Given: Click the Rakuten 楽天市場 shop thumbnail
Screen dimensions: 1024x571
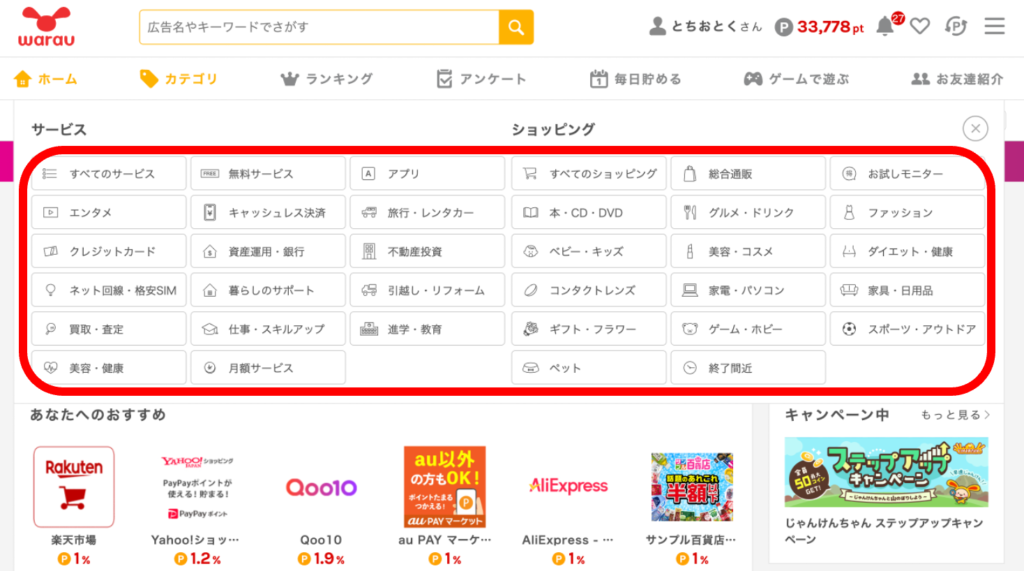Looking at the screenshot, I should [x=74, y=487].
